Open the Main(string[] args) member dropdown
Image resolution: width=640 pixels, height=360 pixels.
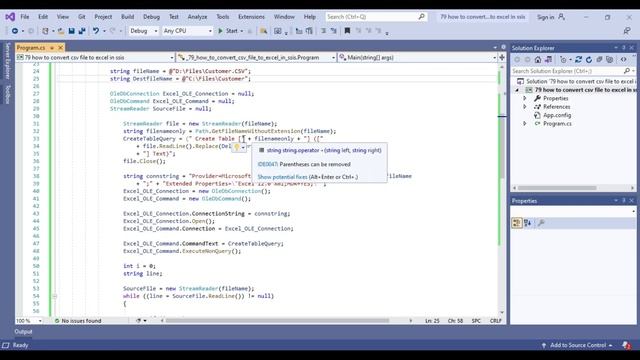pyautogui.click(x=417, y=58)
